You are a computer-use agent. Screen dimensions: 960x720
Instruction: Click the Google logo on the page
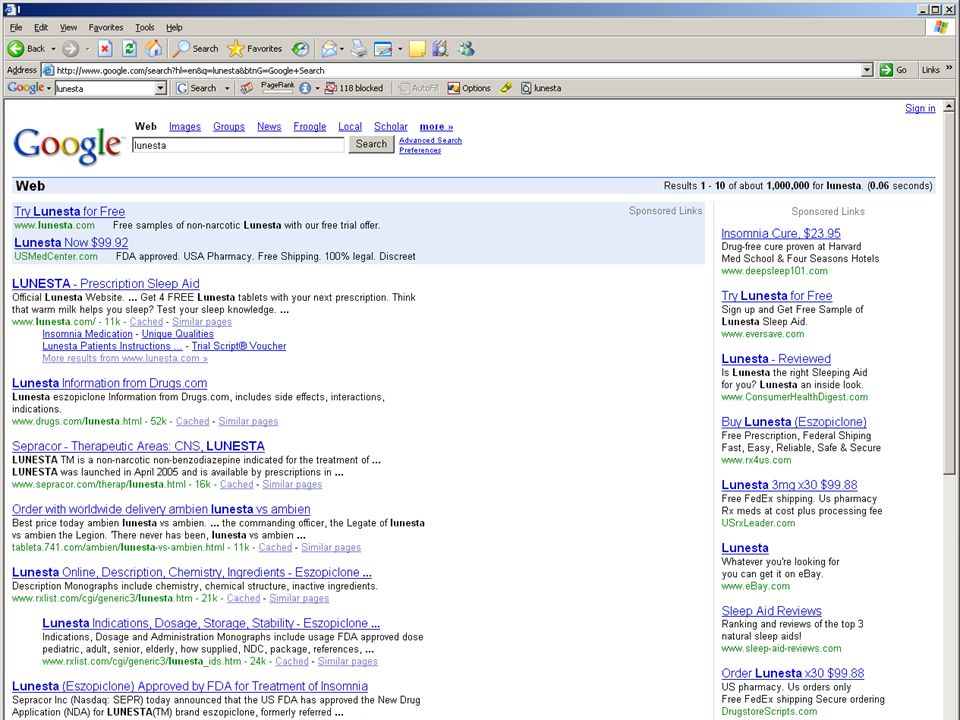click(67, 145)
